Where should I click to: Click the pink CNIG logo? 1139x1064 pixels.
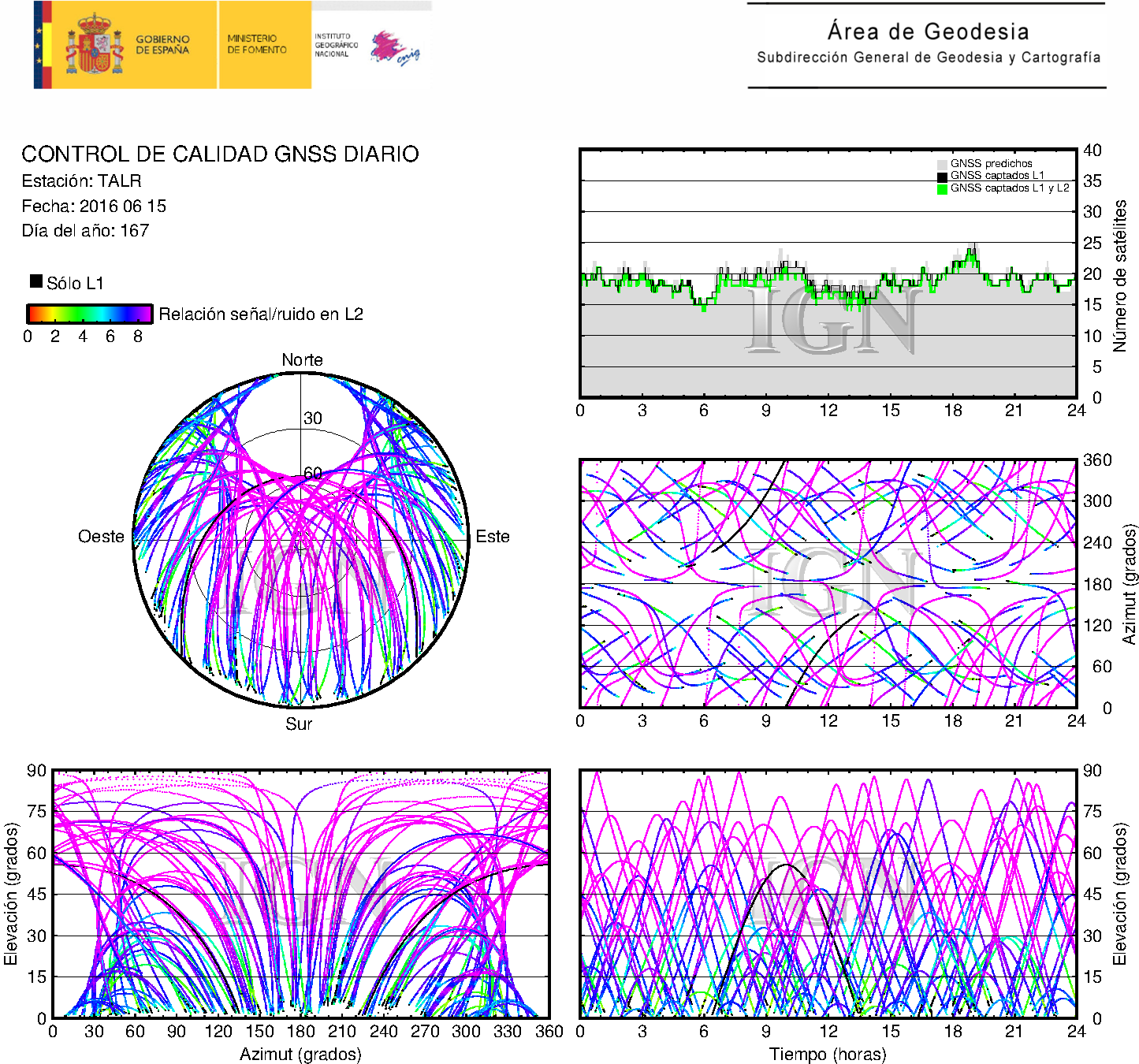tap(396, 48)
